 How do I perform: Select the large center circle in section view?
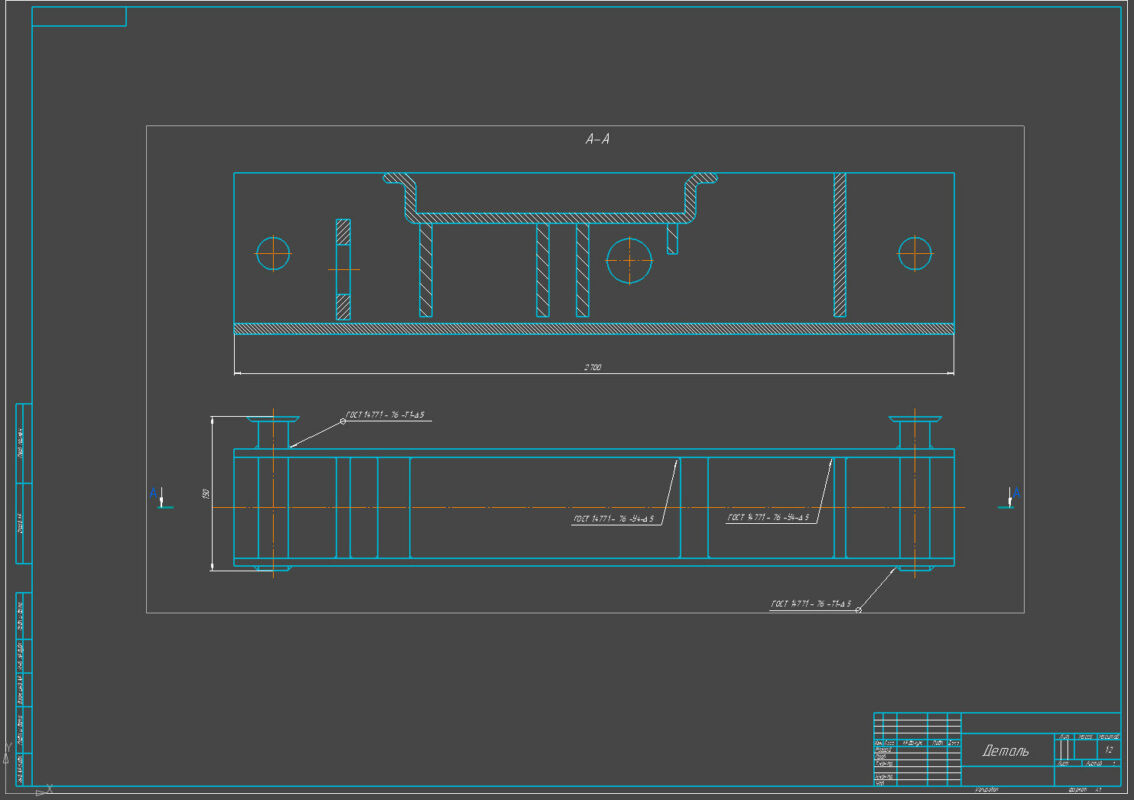point(629,260)
